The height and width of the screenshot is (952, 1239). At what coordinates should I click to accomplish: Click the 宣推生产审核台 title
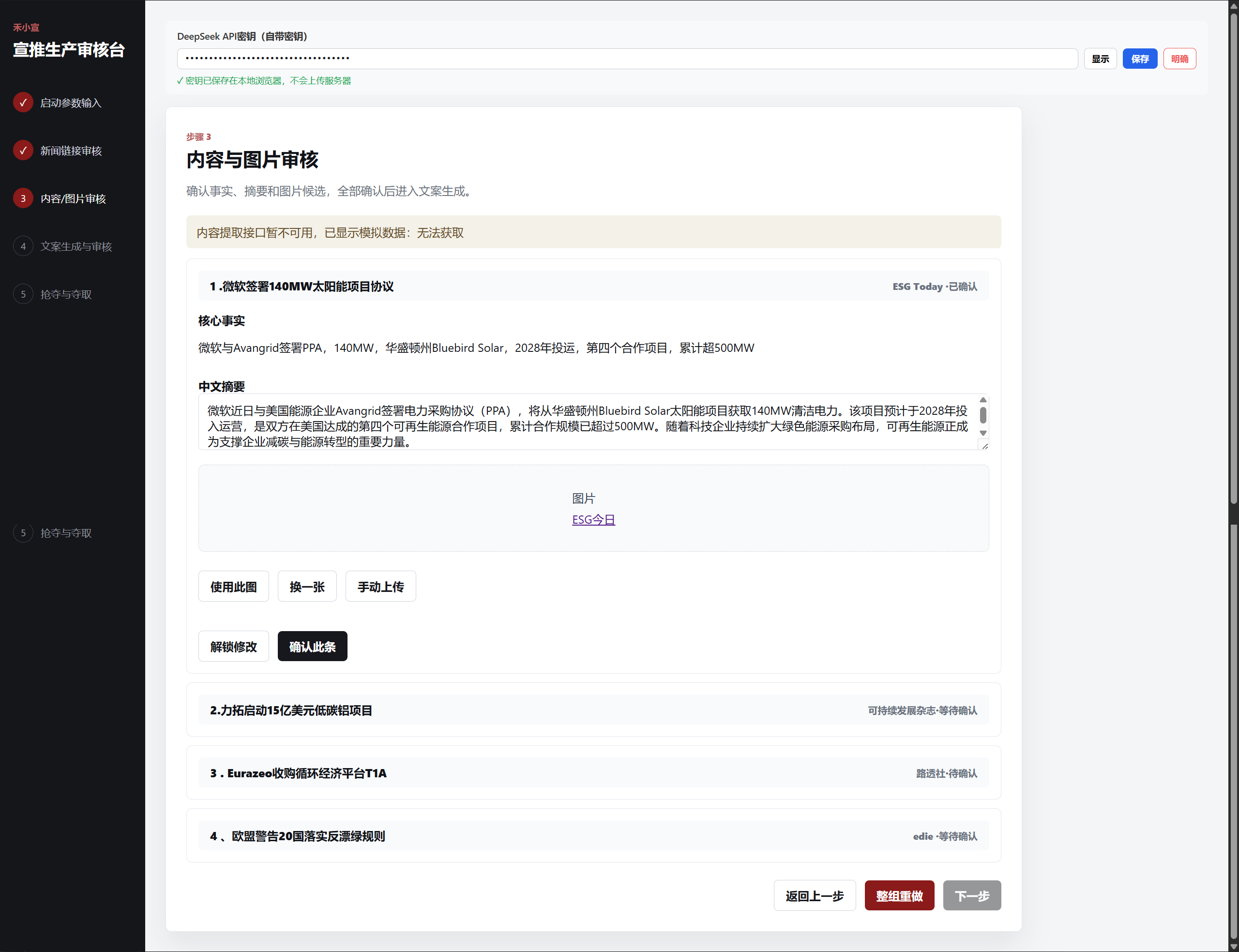tap(69, 50)
